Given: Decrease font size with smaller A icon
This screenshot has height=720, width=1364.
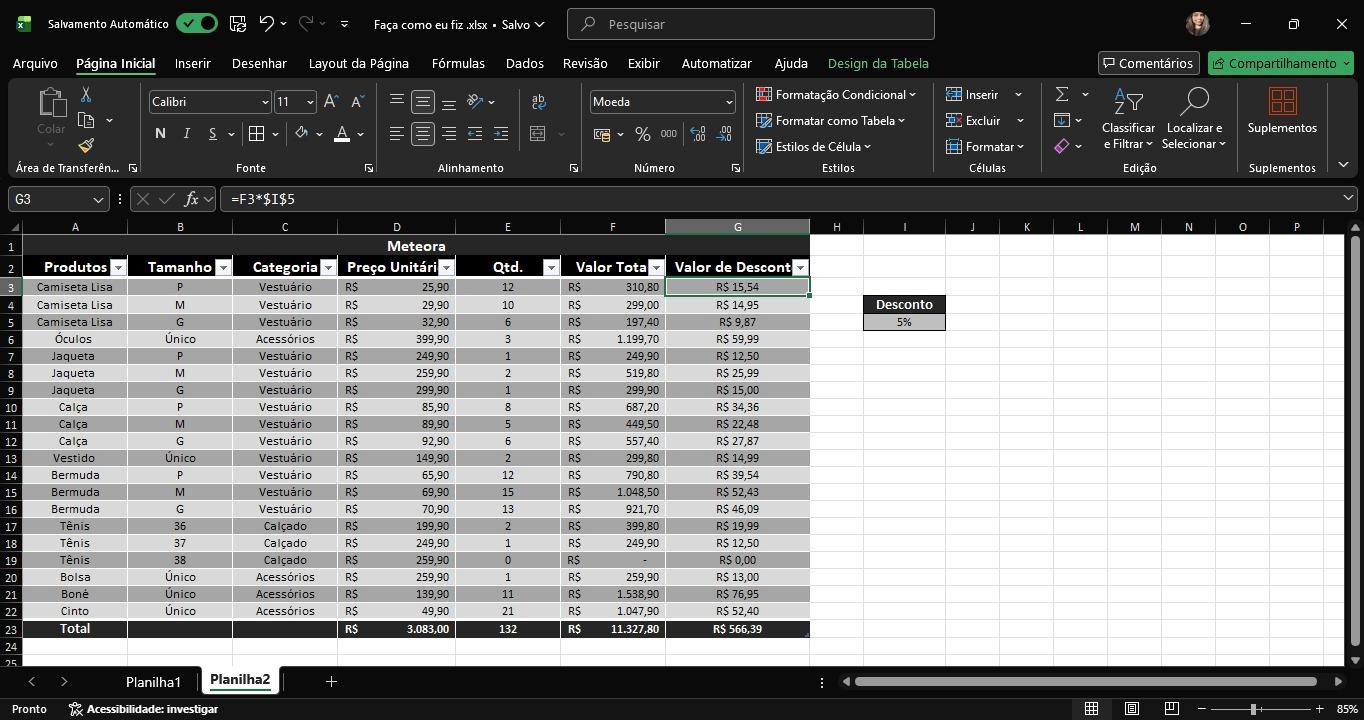Looking at the screenshot, I should pos(358,102).
